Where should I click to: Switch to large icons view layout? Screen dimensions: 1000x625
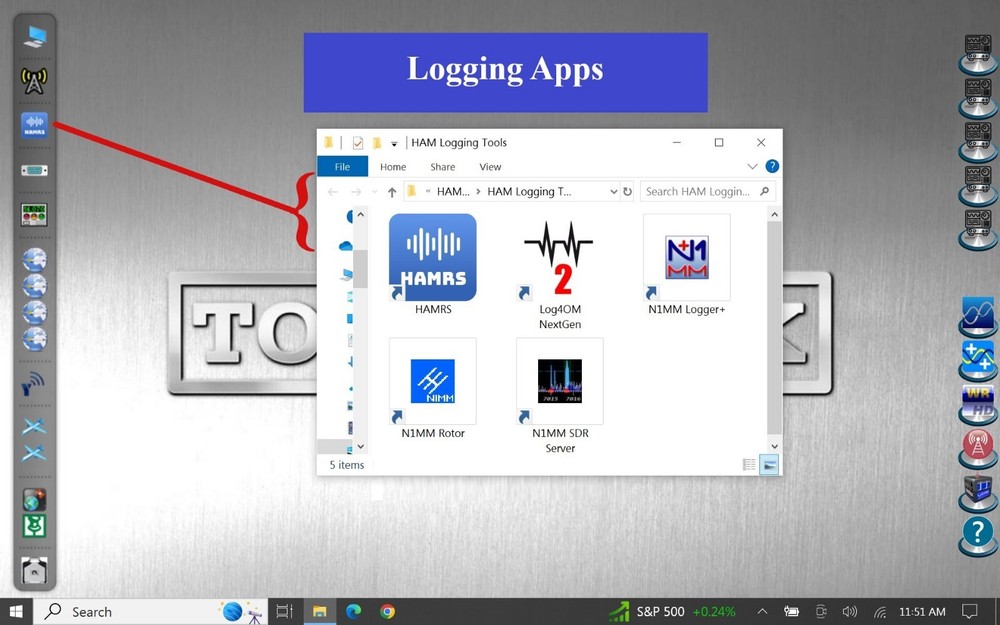pos(769,465)
